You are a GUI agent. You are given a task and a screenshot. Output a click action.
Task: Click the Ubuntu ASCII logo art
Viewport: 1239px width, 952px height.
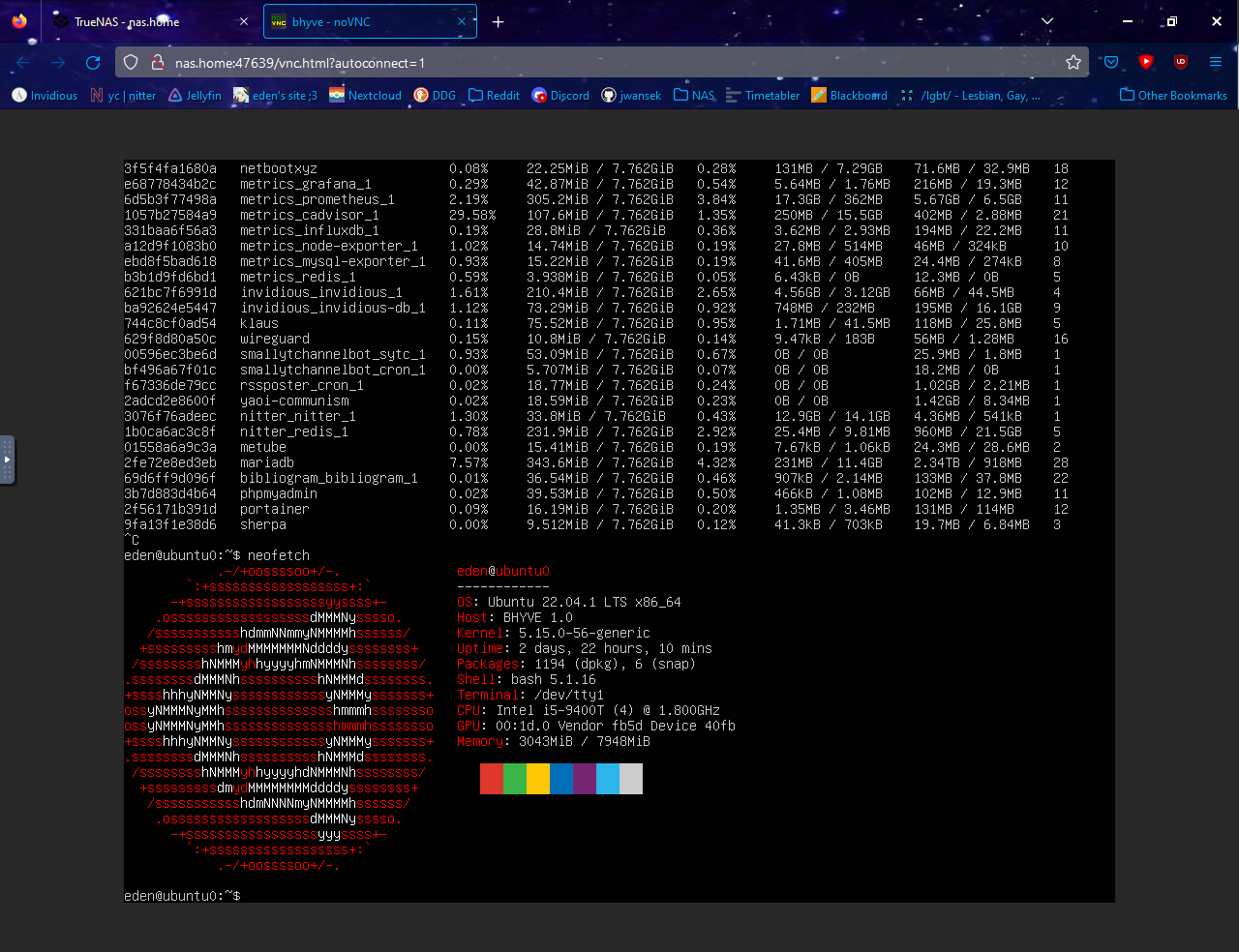pyautogui.click(x=279, y=718)
